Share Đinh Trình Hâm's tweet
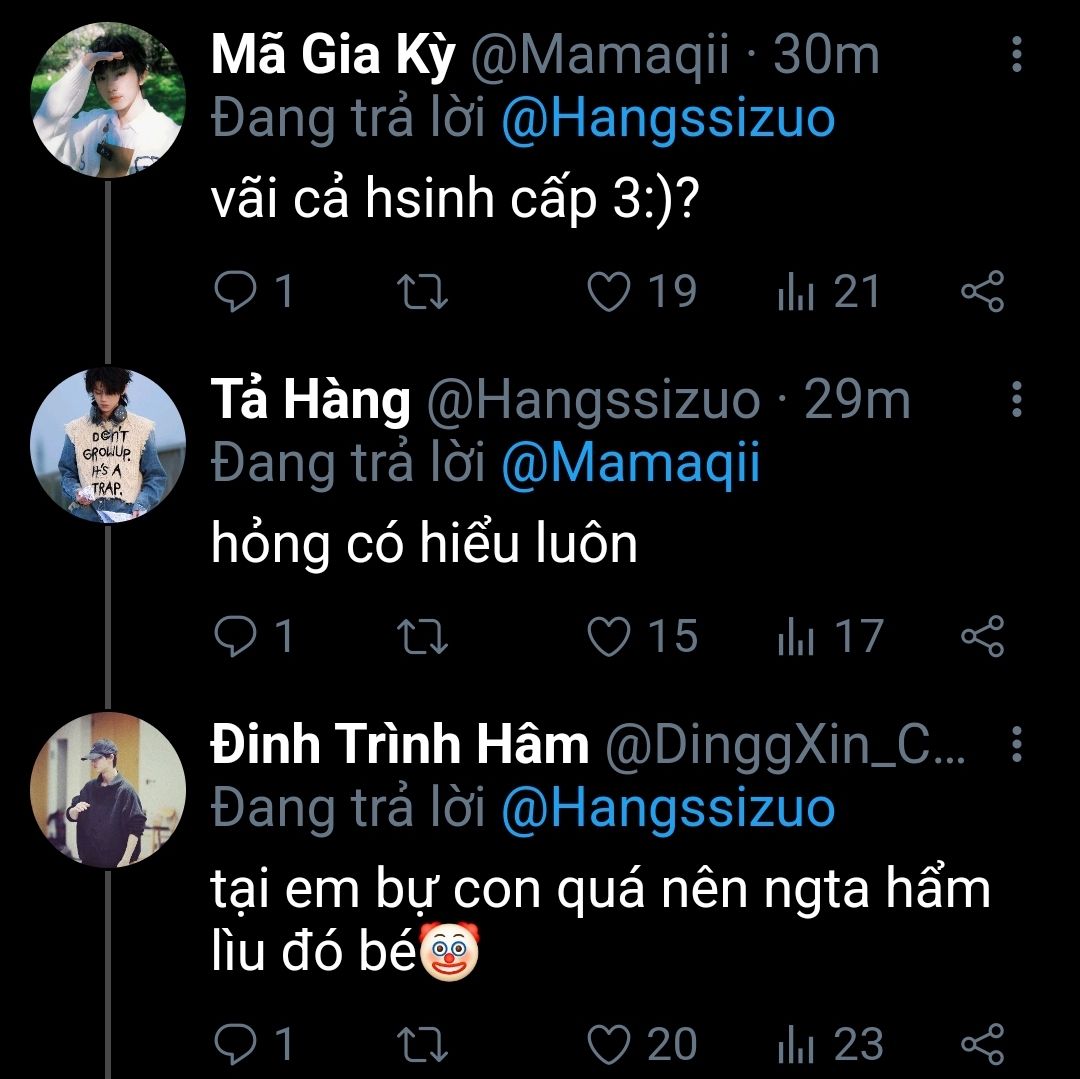 [982, 1044]
